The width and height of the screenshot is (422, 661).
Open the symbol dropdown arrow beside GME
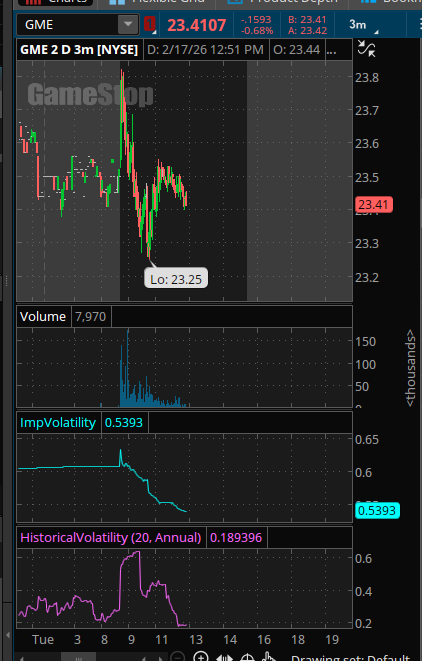pos(128,25)
